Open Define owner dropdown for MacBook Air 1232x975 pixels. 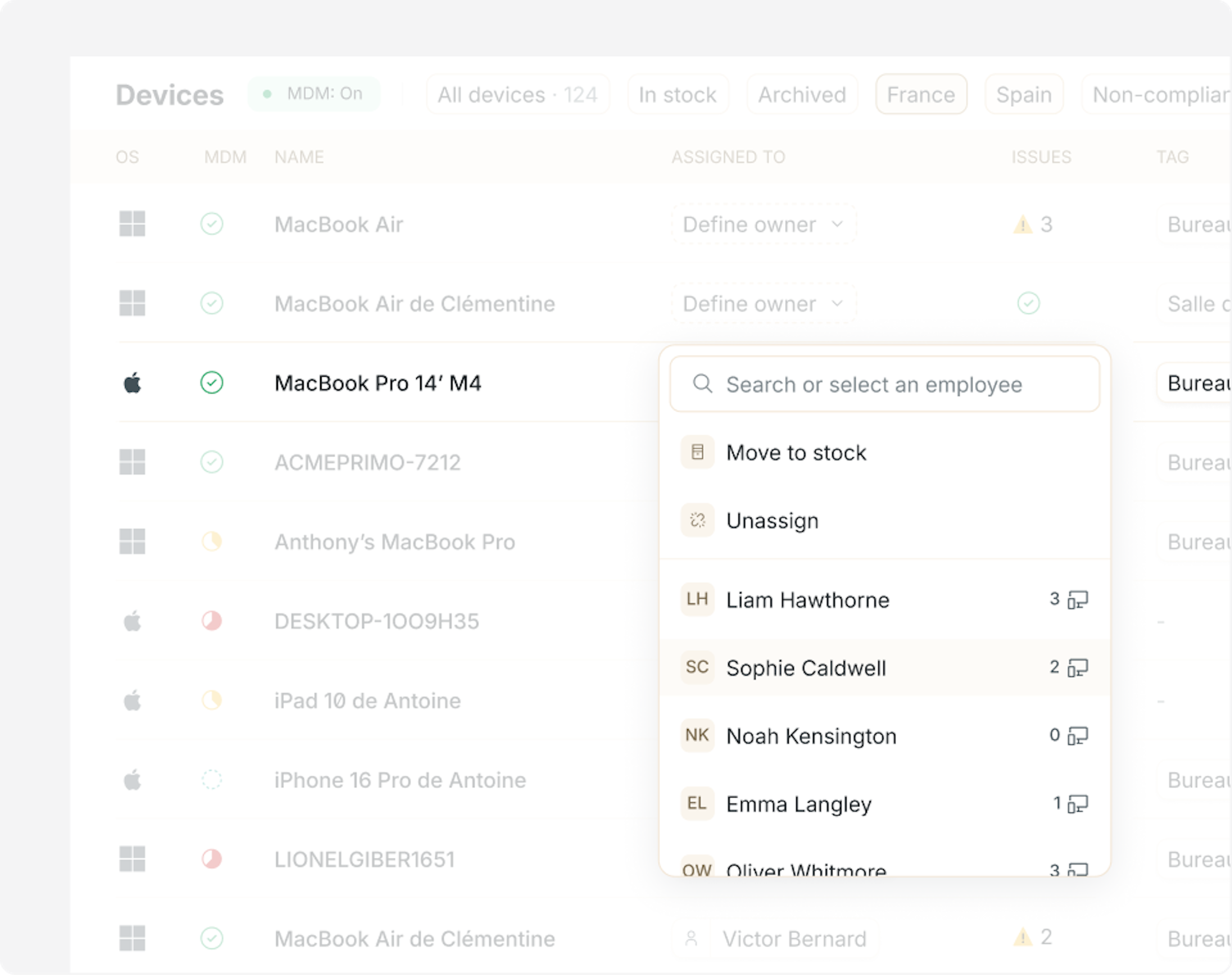763,225
